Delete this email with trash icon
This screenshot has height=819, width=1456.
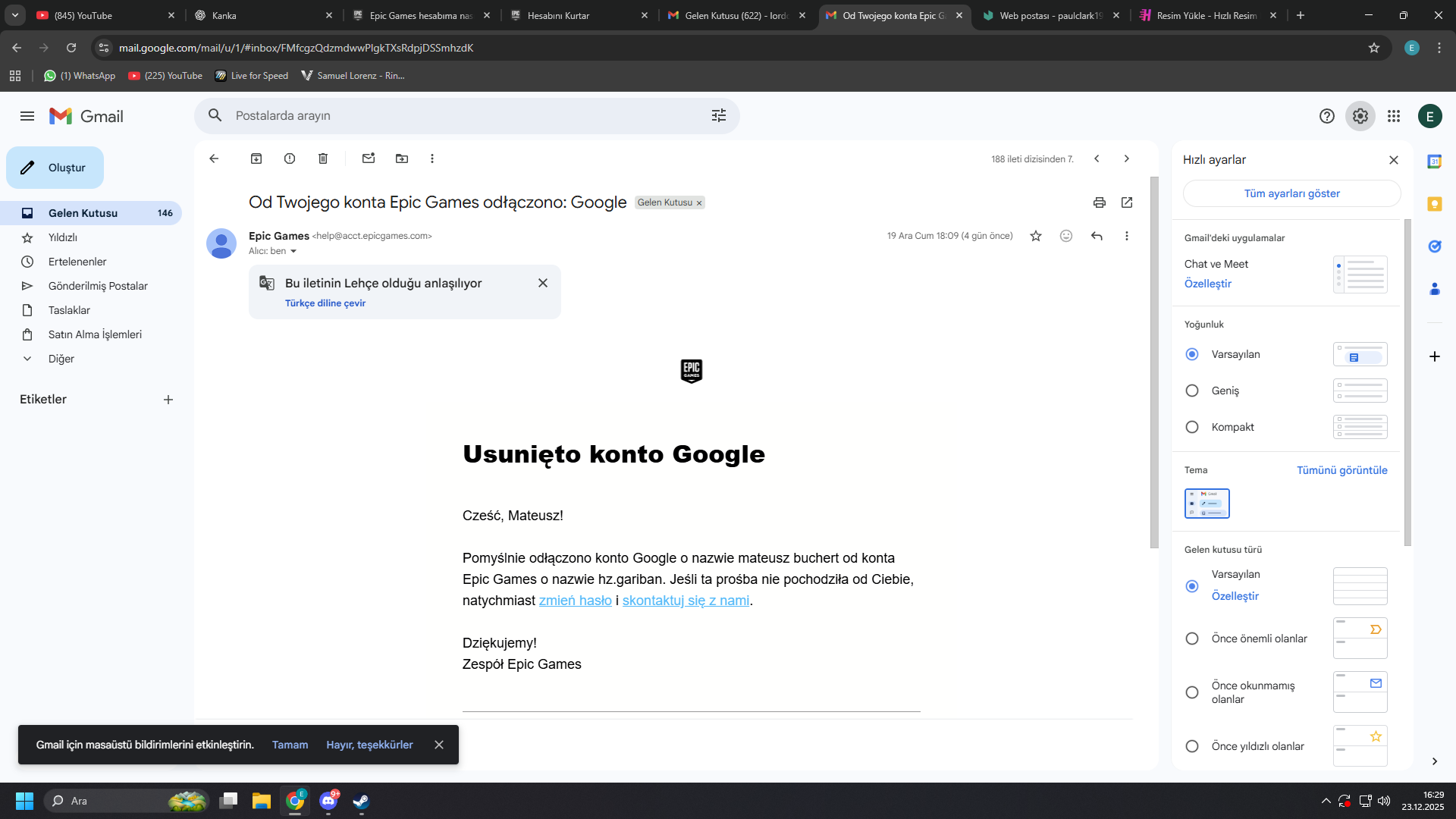[x=323, y=158]
